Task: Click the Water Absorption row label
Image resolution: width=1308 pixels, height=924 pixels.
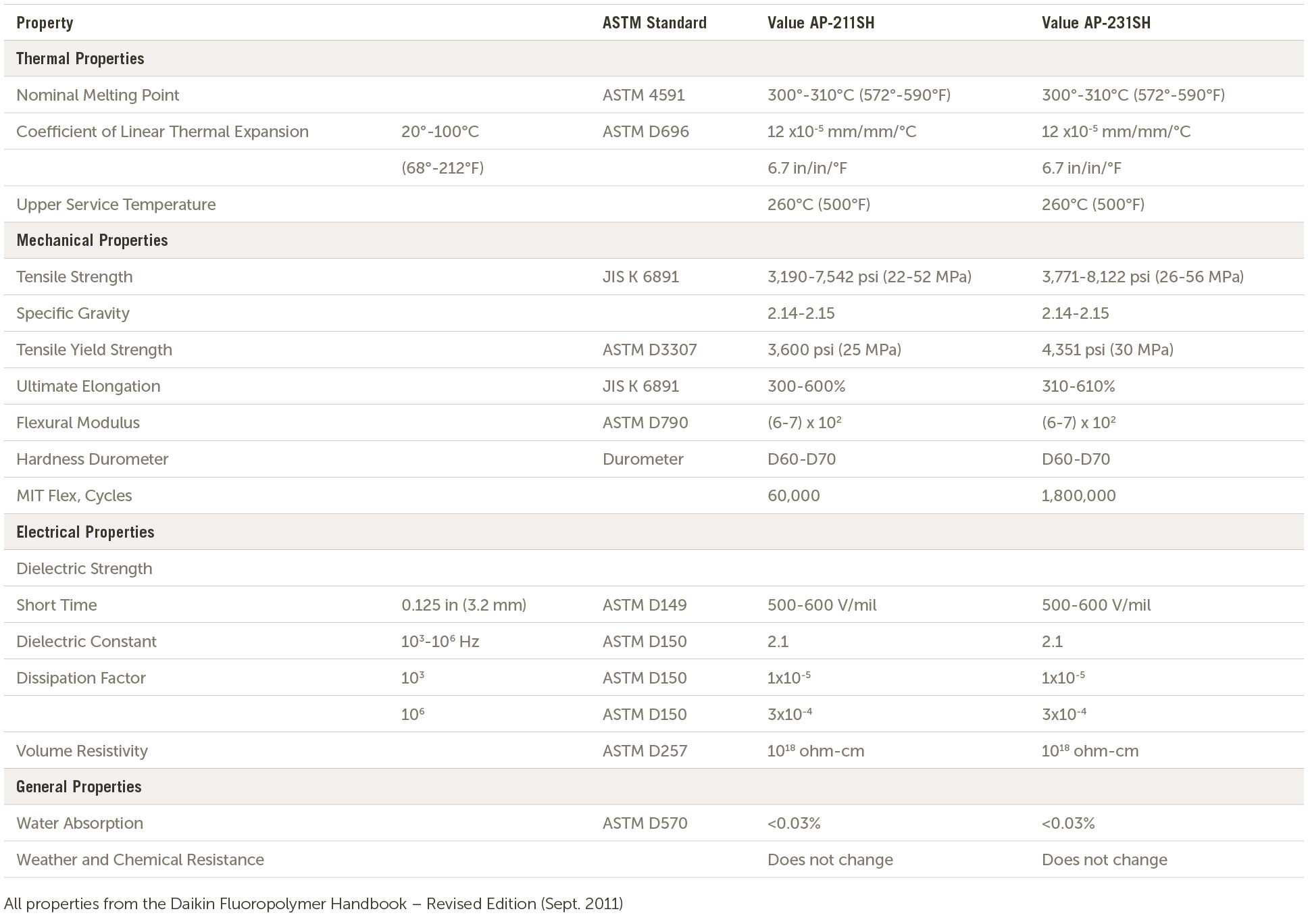Action: click(80, 823)
